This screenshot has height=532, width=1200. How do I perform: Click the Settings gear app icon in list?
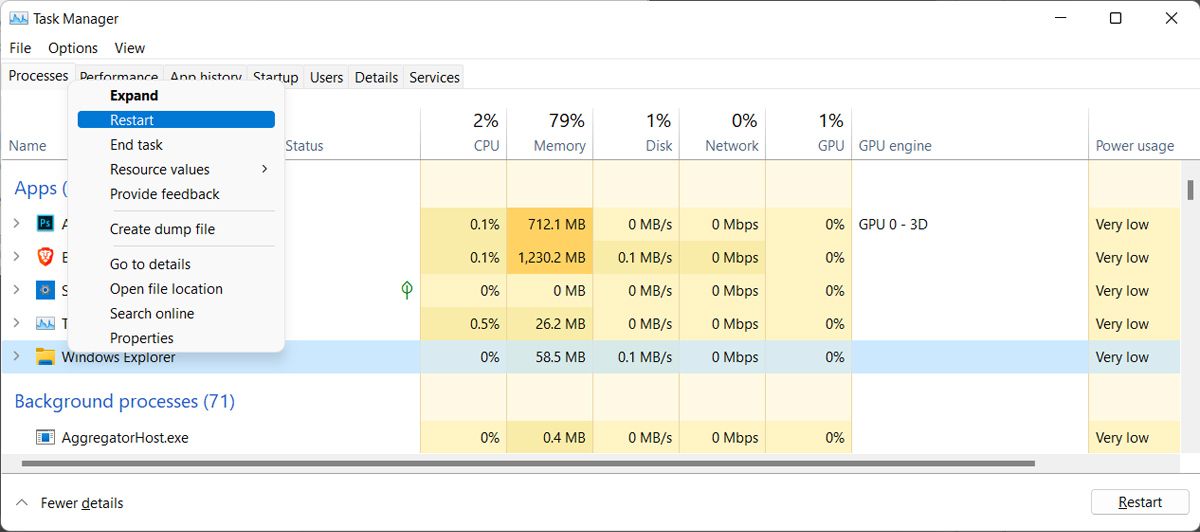click(45, 290)
